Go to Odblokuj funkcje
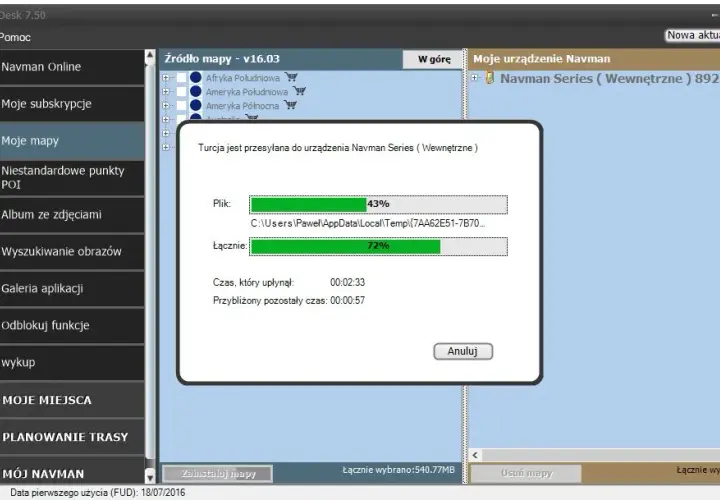 pos(72,326)
